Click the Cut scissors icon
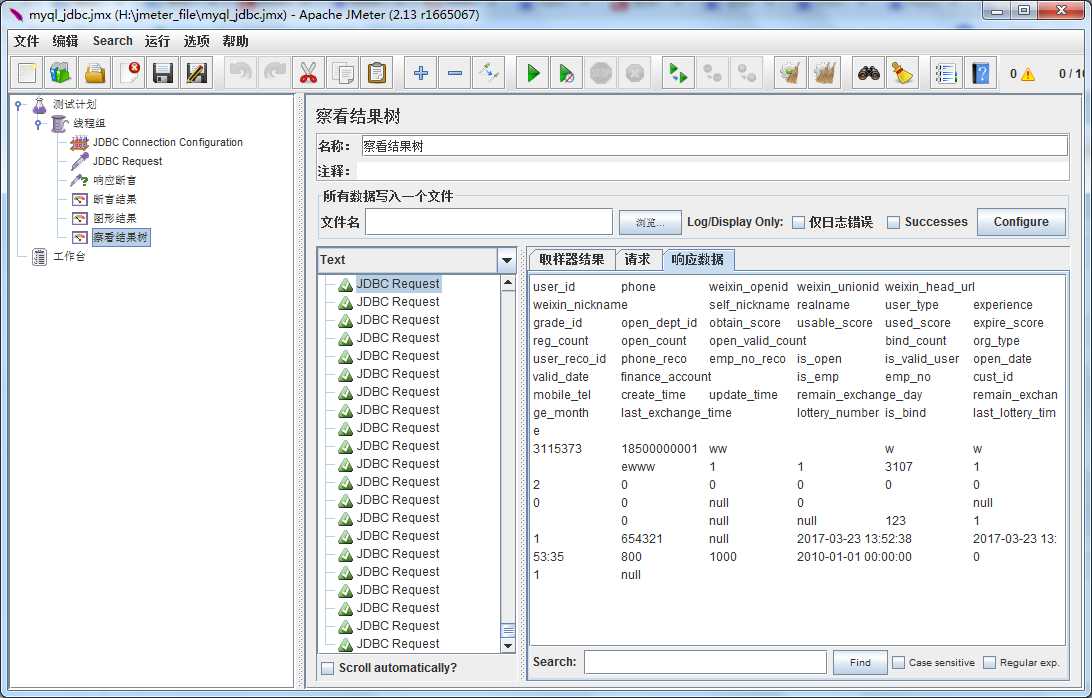The image size is (1092, 698). point(309,72)
